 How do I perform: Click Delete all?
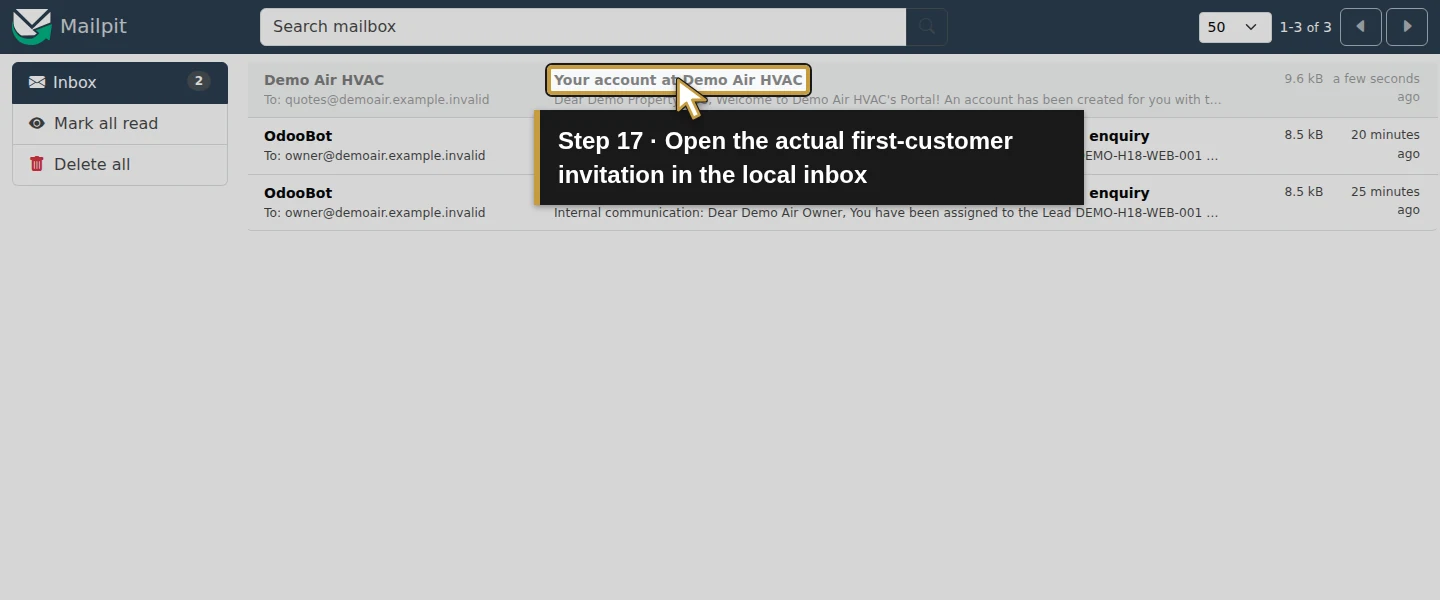click(x=120, y=164)
